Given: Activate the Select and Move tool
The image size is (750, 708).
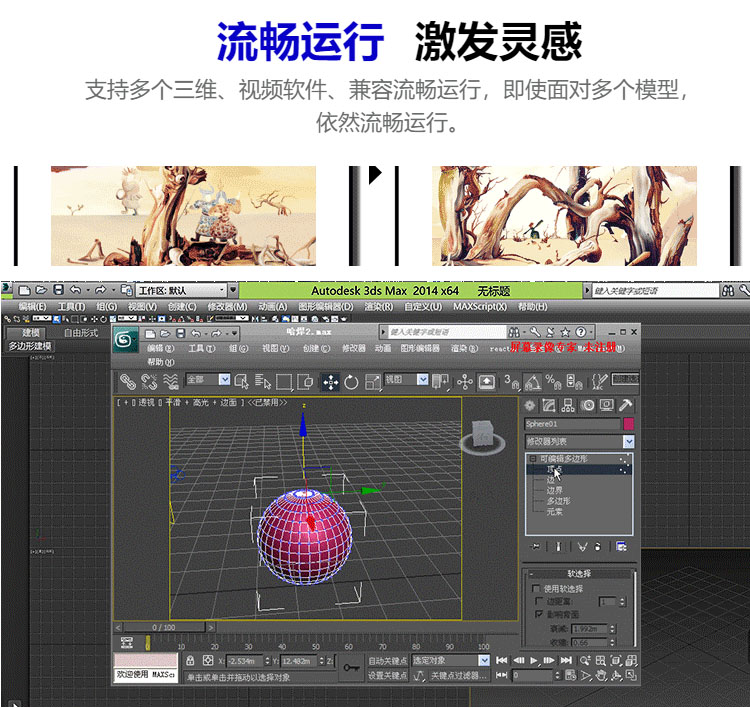Looking at the screenshot, I should [x=331, y=382].
